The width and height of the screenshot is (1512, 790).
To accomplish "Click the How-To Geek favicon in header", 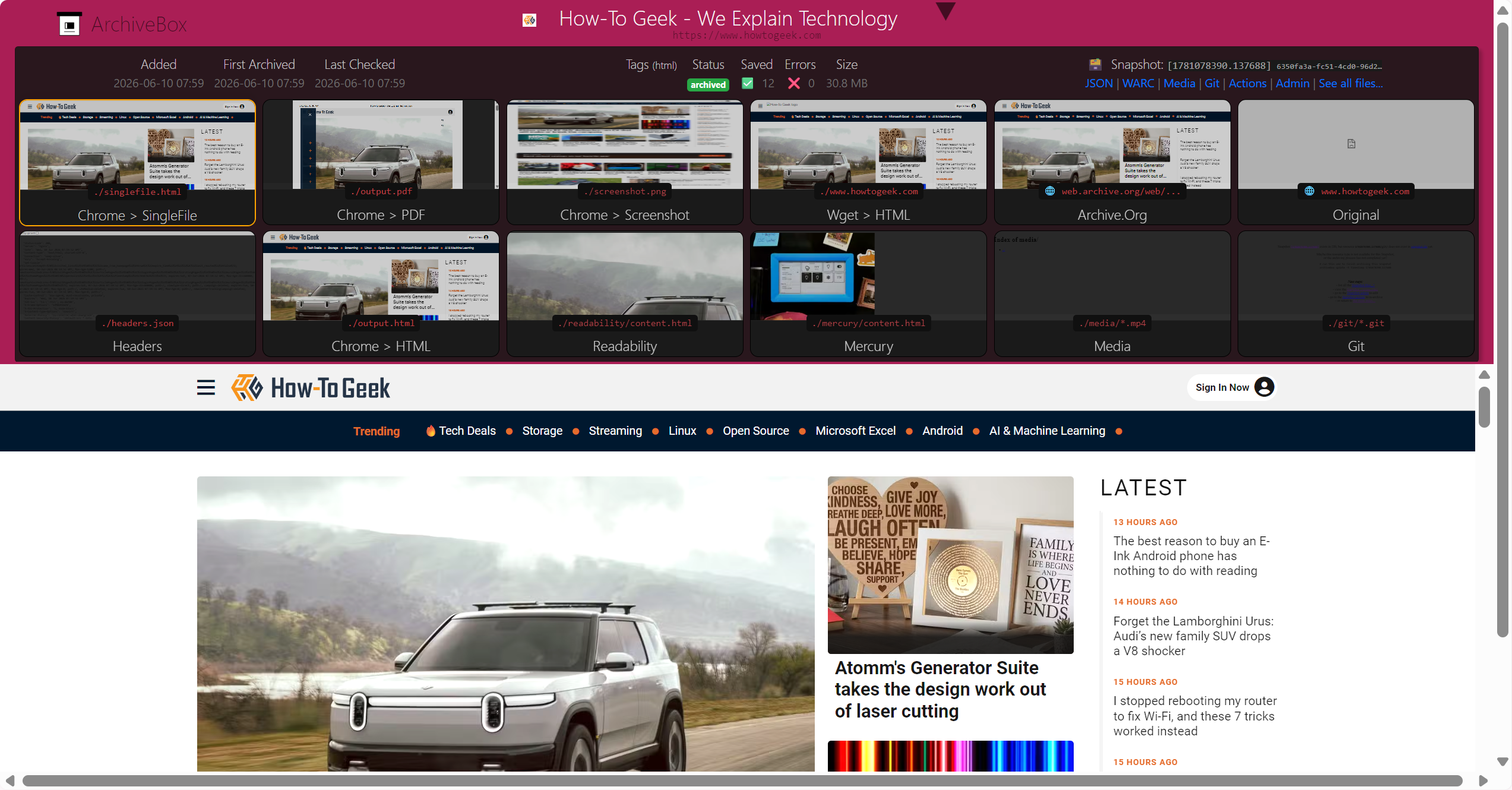I will [529, 20].
